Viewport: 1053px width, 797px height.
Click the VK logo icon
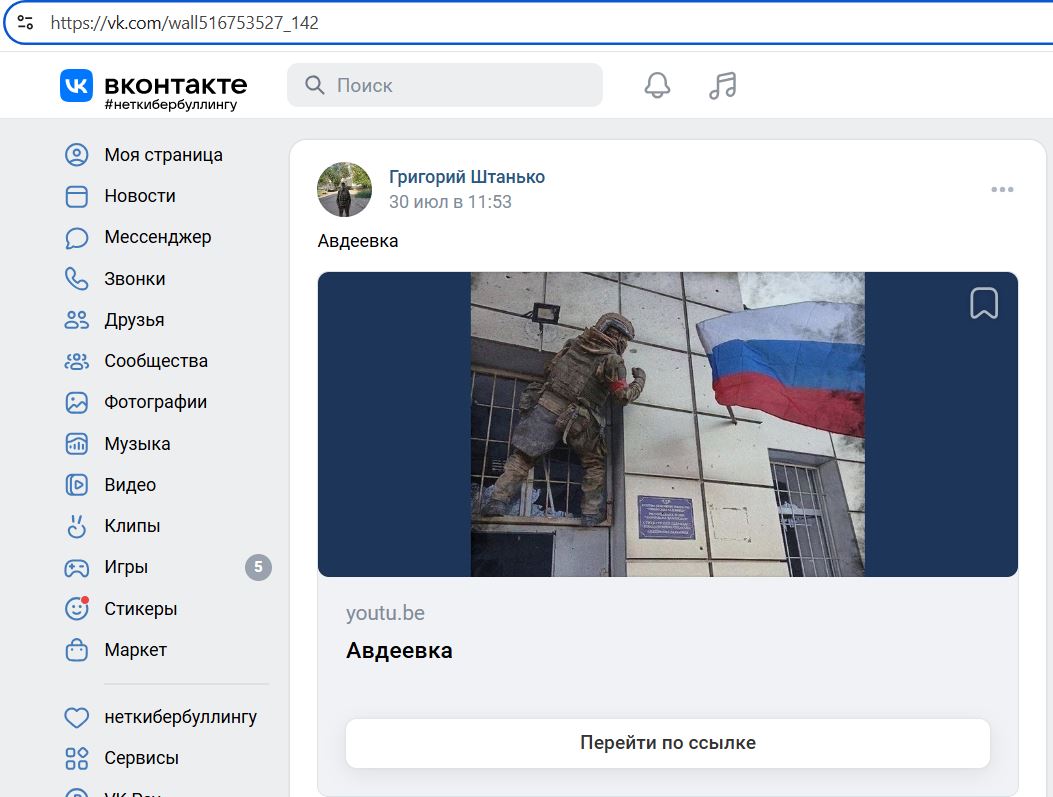click(x=77, y=85)
